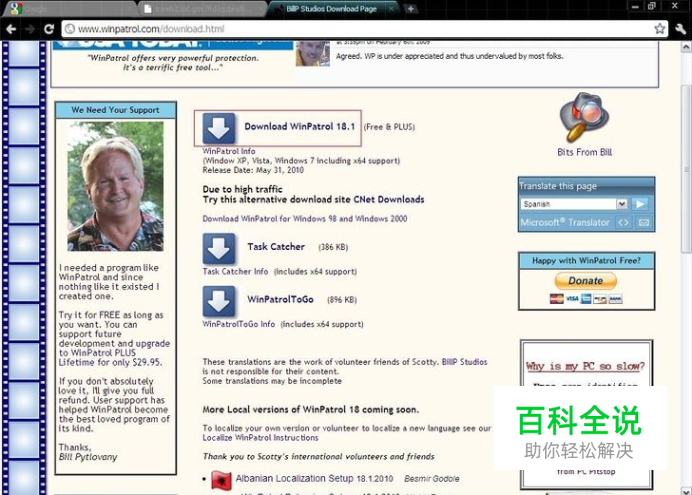Open the browser wrench settings menu
Viewport: 692px width, 495px height.
click(680, 29)
